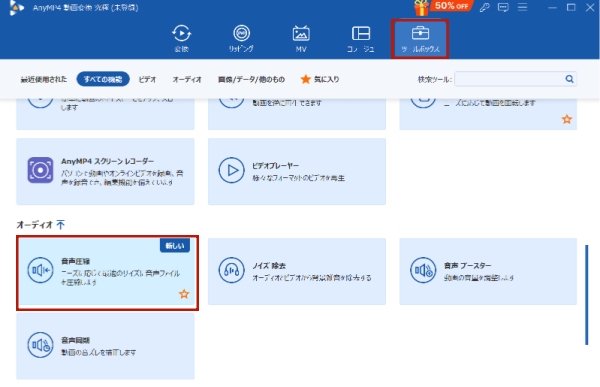This screenshot has height=387, width=600.
Task: Open AnyMP4 スクリーン レコーダー card
Action: coord(105,171)
